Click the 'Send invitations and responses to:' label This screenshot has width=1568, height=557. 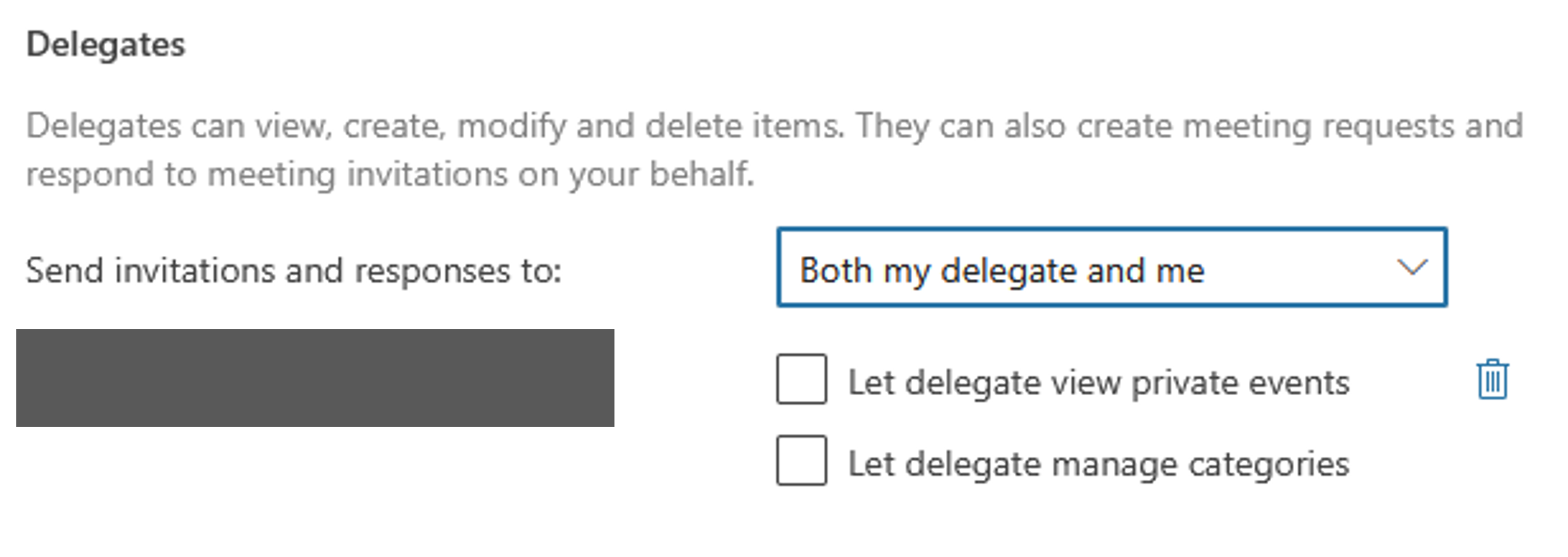294,270
